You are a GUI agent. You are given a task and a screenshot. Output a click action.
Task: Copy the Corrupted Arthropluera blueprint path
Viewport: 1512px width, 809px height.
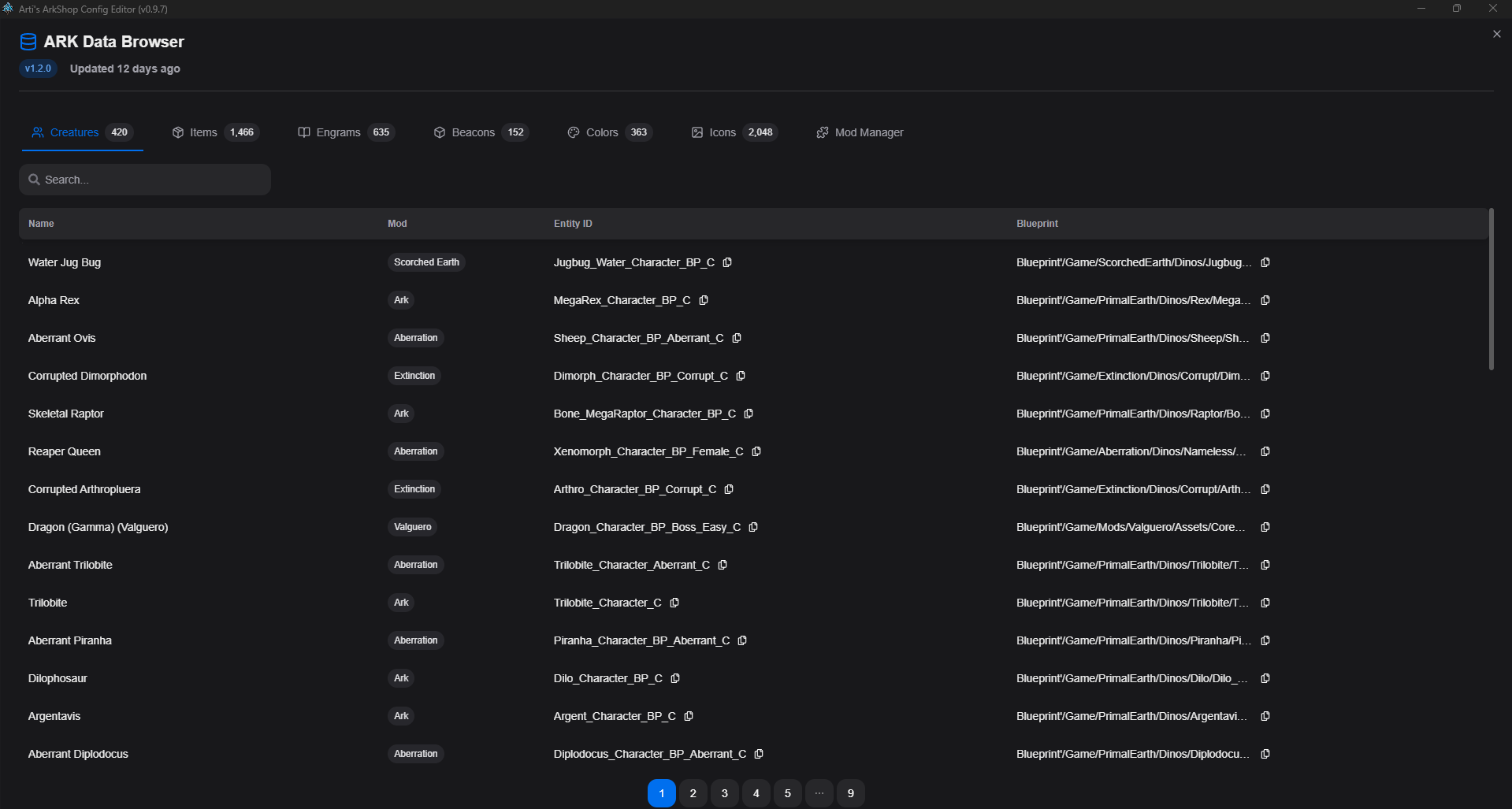pos(1265,489)
